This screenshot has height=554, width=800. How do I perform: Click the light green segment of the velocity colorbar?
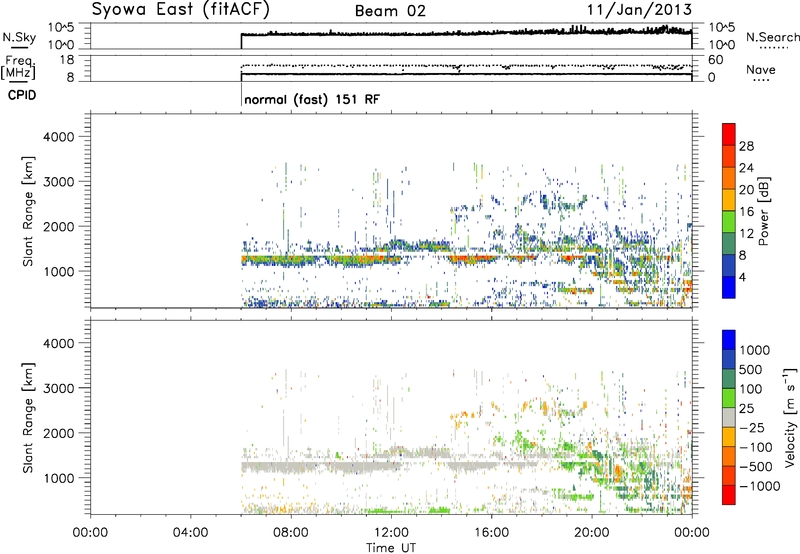729,398
